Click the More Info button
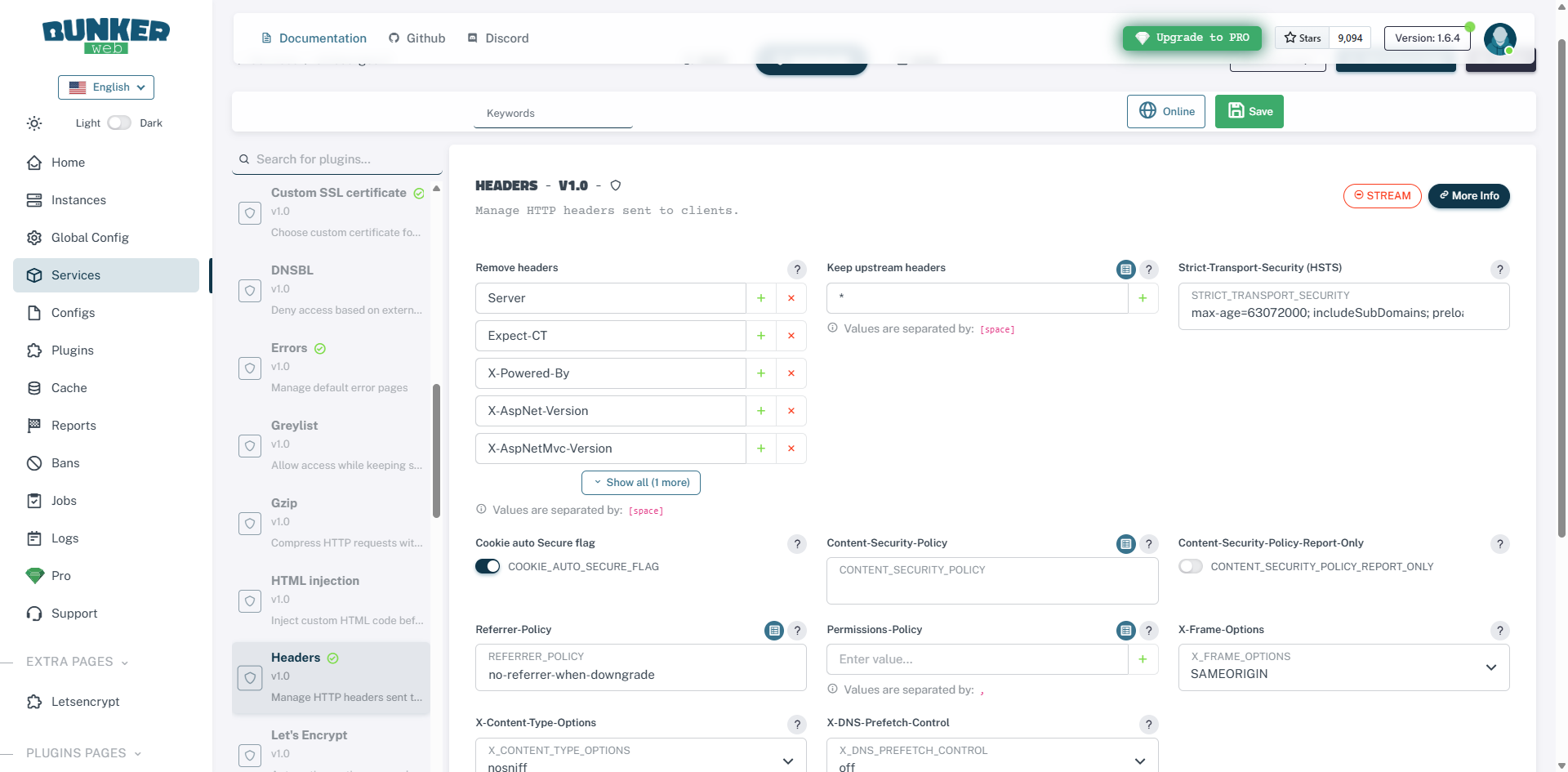Viewport: 1568px width, 772px height. tap(1468, 196)
